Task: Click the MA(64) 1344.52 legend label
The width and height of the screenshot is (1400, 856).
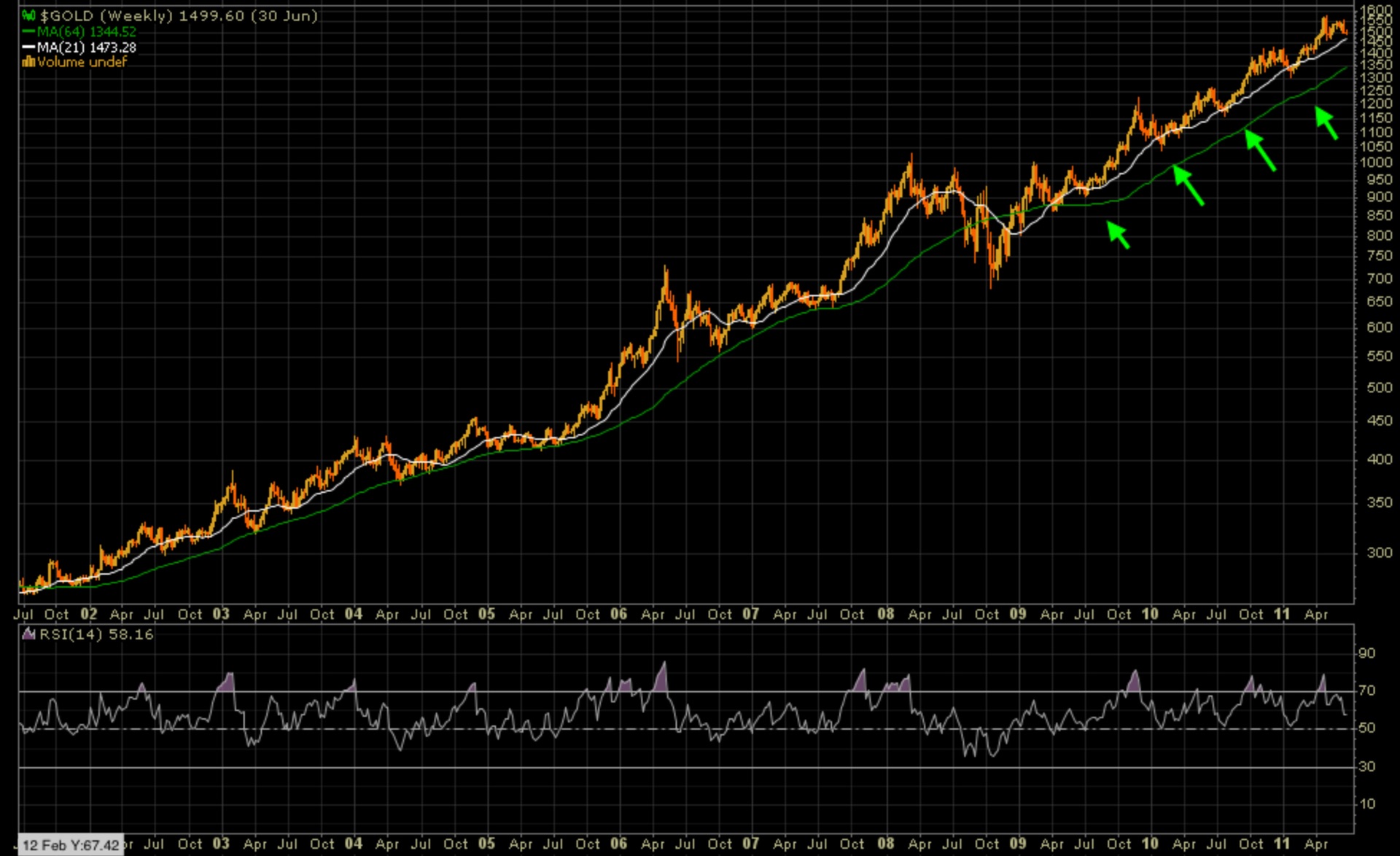Action: [x=86, y=31]
